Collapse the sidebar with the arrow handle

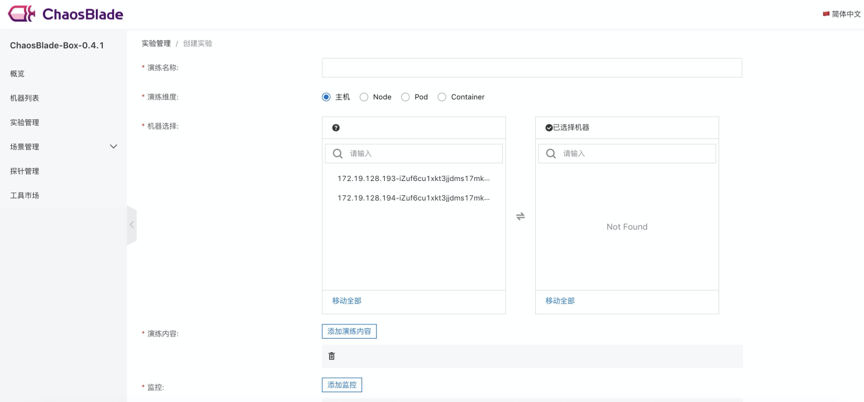tap(132, 225)
